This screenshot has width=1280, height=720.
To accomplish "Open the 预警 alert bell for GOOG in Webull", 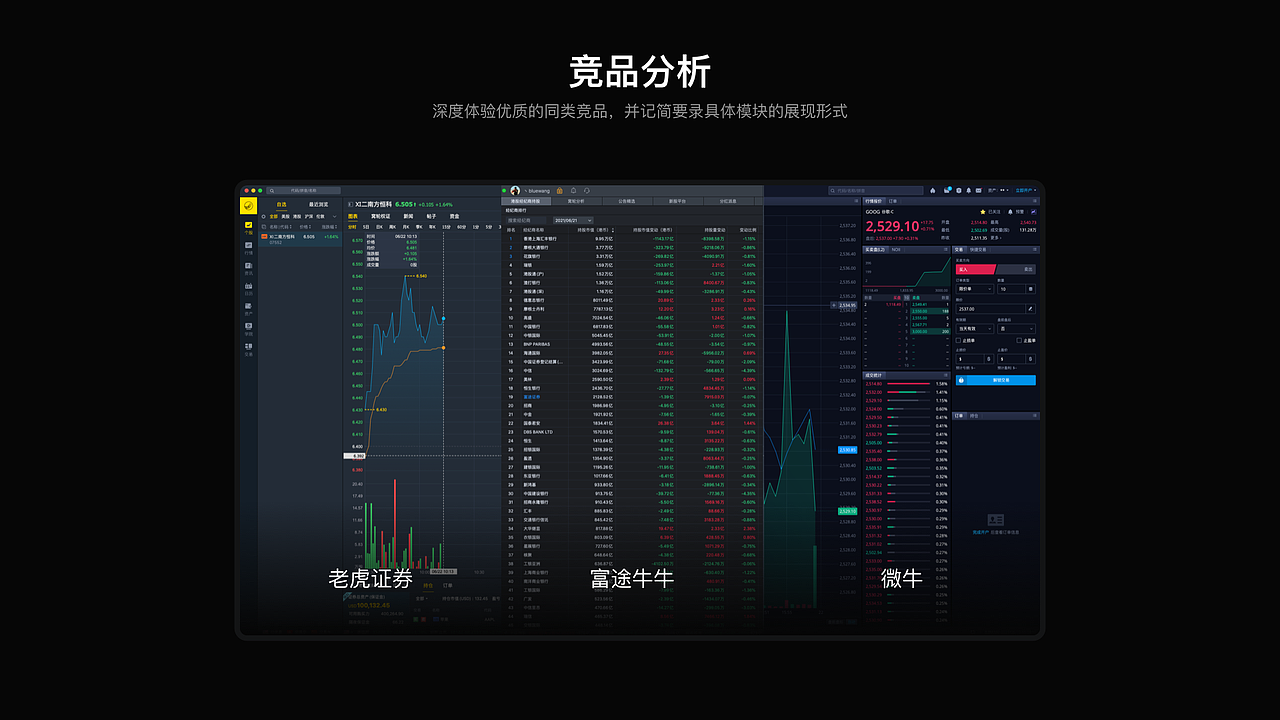I will (1010, 212).
